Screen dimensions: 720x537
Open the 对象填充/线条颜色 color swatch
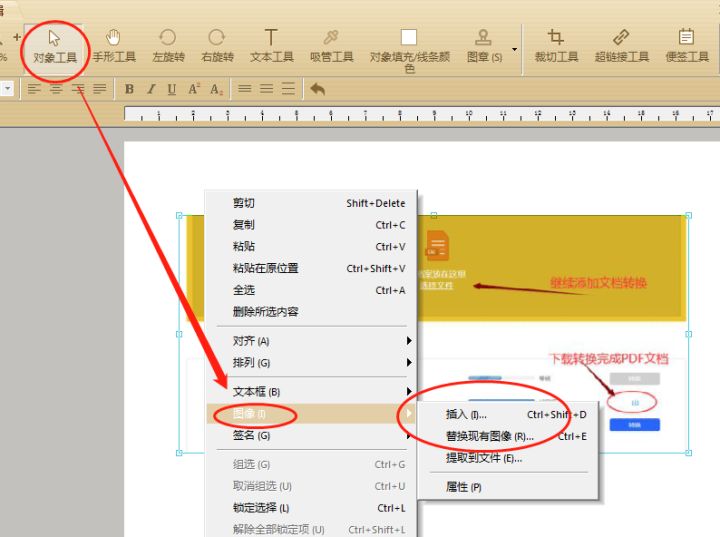(x=409, y=38)
